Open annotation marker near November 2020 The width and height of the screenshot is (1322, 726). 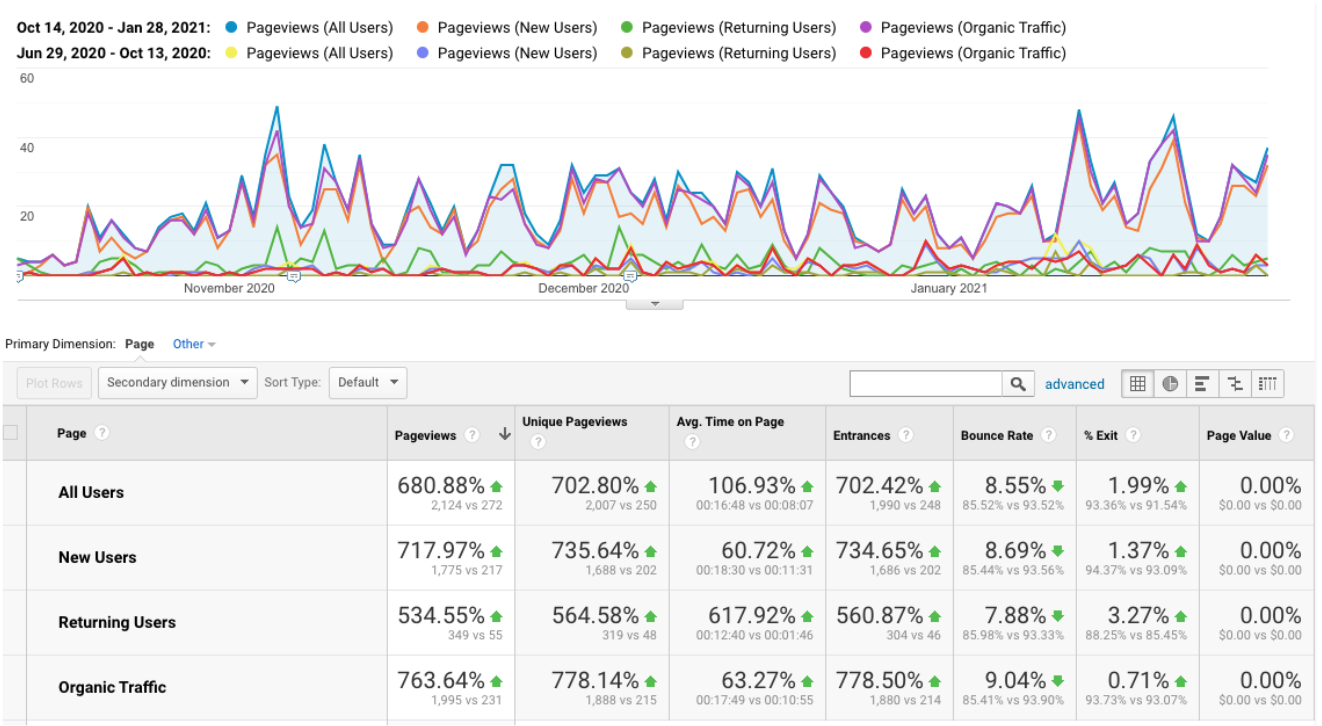(x=293, y=277)
